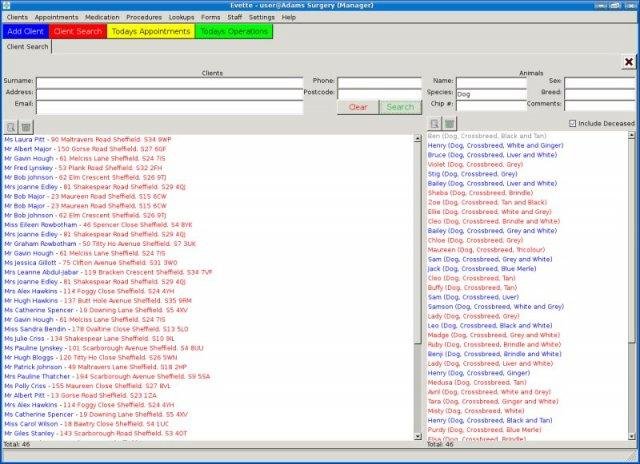The width and height of the screenshot is (640, 464).
Task: Click the Search button
Action: (400, 107)
